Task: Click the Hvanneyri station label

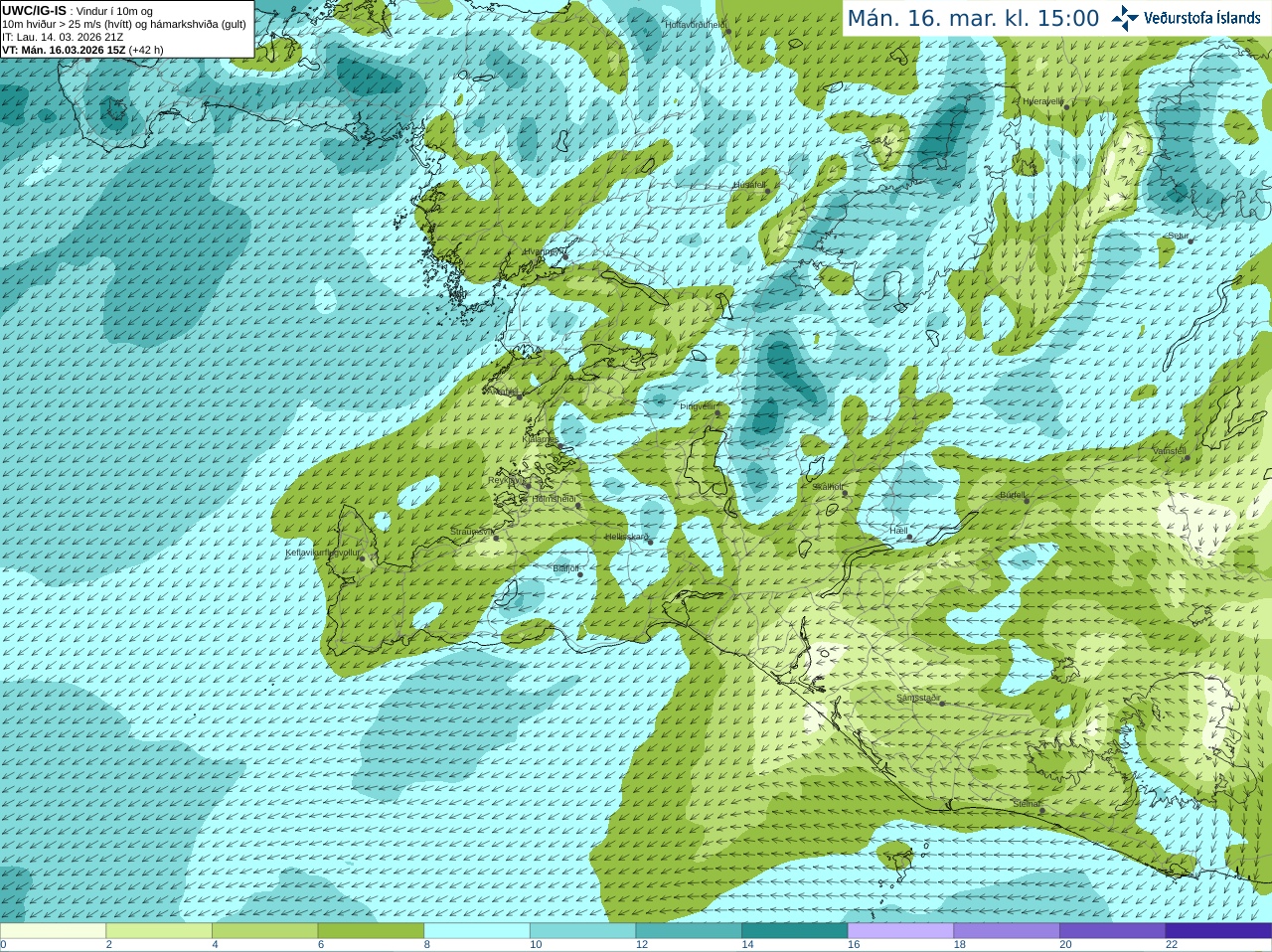Action: coord(542,251)
